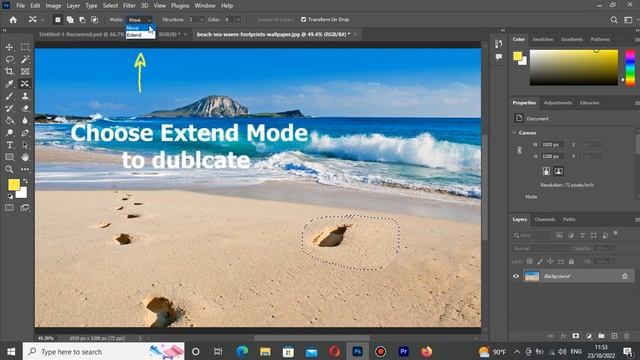Toggle Add to selection mode button

[x=70, y=20]
